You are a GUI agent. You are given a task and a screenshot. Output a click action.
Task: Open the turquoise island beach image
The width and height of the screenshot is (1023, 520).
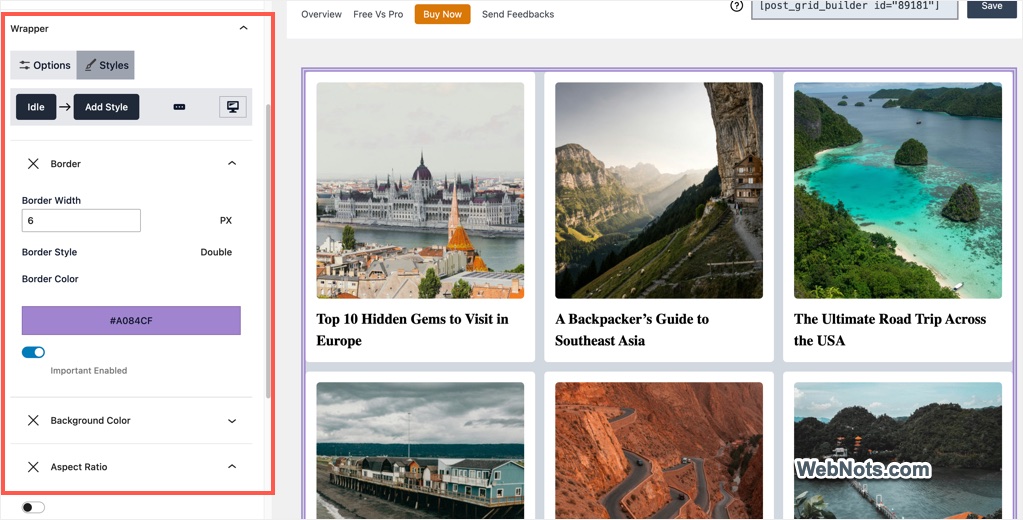898,191
